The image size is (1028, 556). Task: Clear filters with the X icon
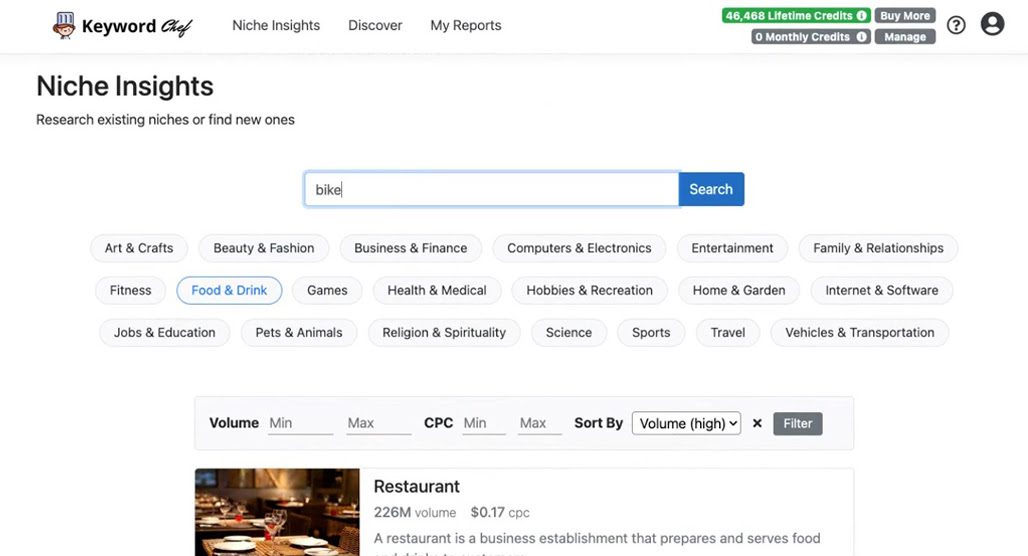click(x=757, y=424)
